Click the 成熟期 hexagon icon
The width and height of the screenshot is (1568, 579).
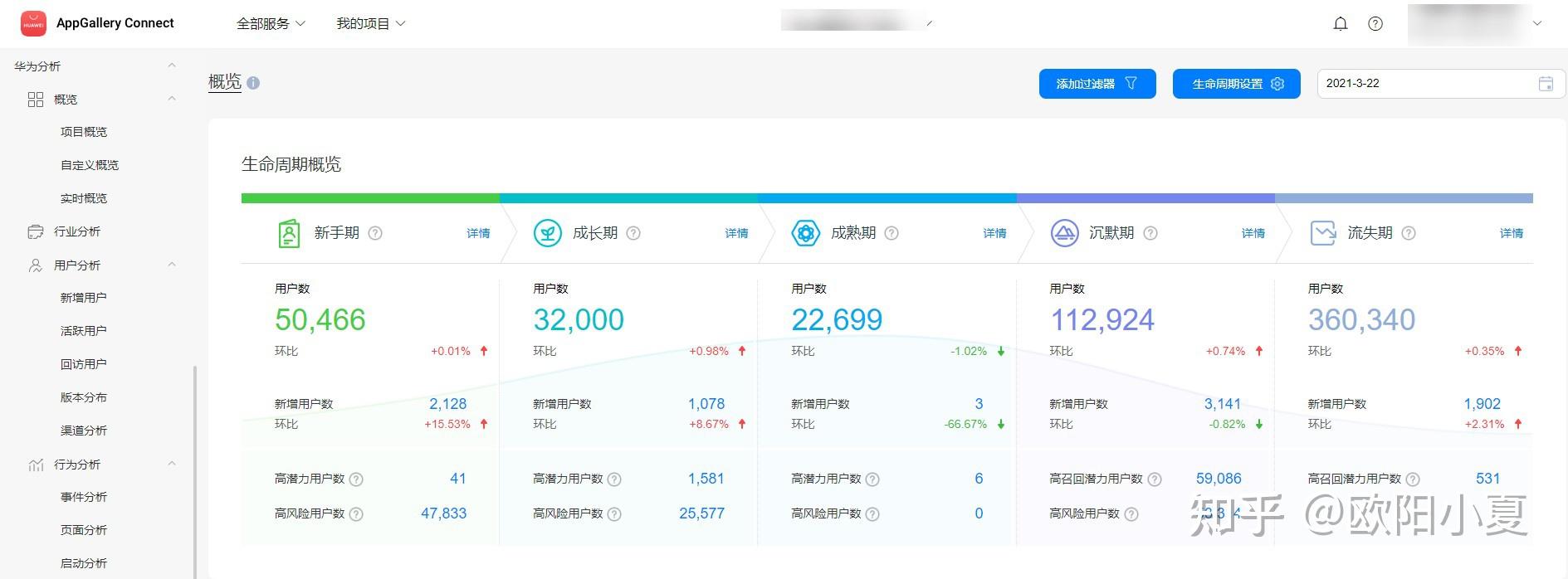(x=805, y=233)
